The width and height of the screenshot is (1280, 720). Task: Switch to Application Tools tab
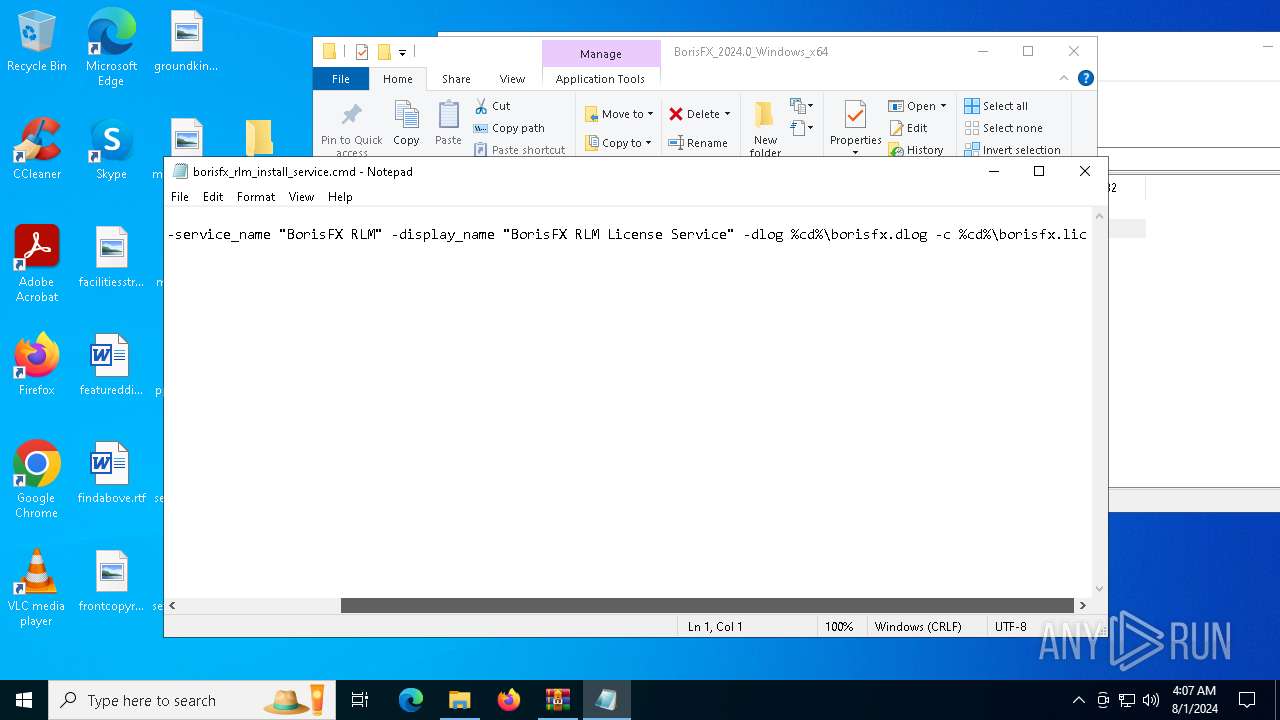coord(600,79)
